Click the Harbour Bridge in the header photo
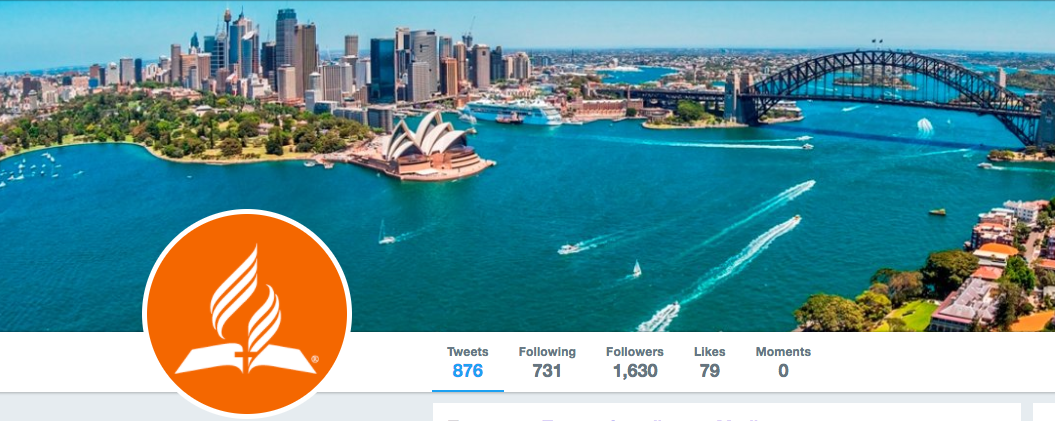Image resolution: width=1055 pixels, height=421 pixels. (x=888, y=91)
